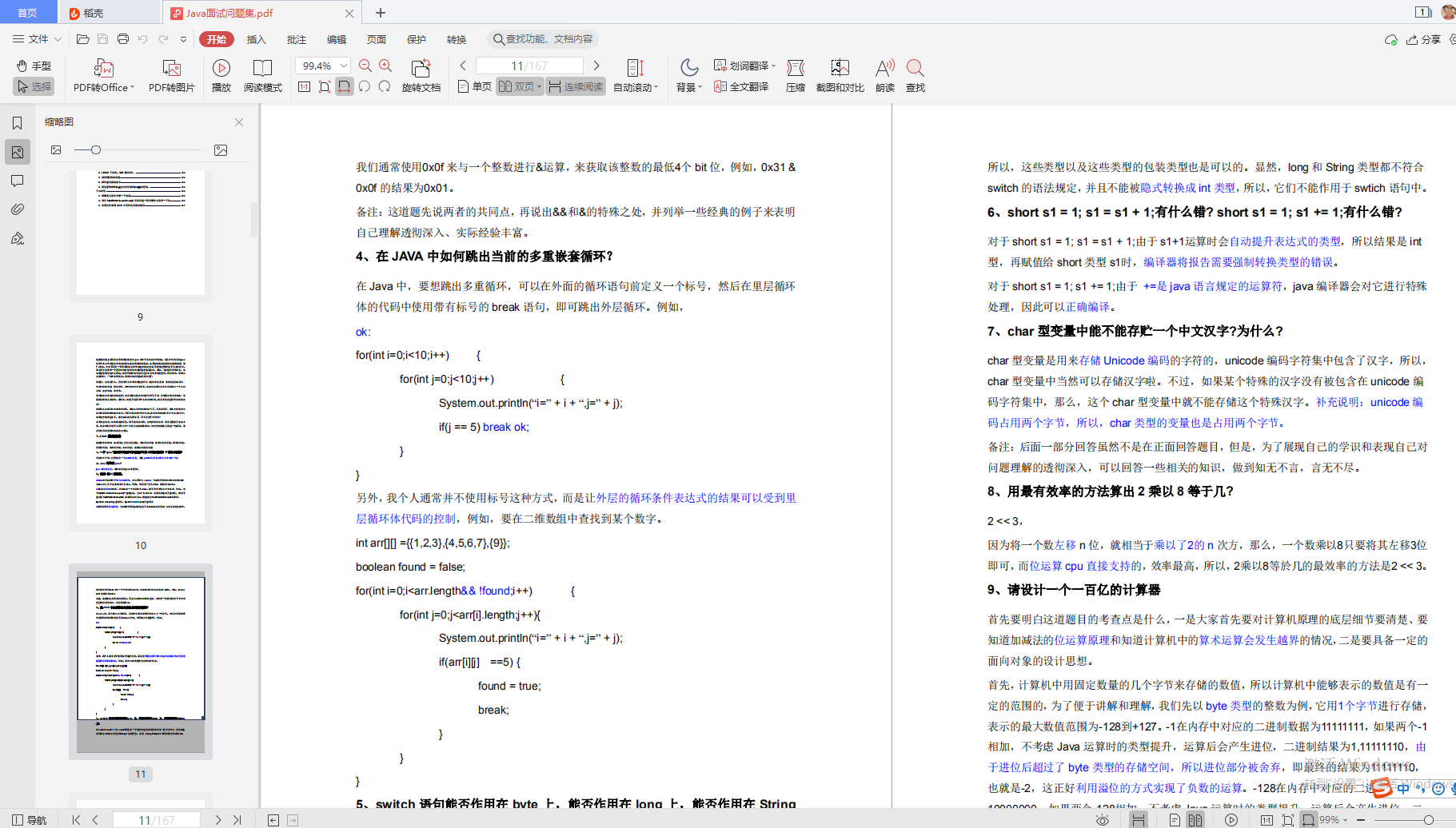The image size is (1456, 828).
Task: Go to previous page arrow in ribbon
Action: coord(463,66)
